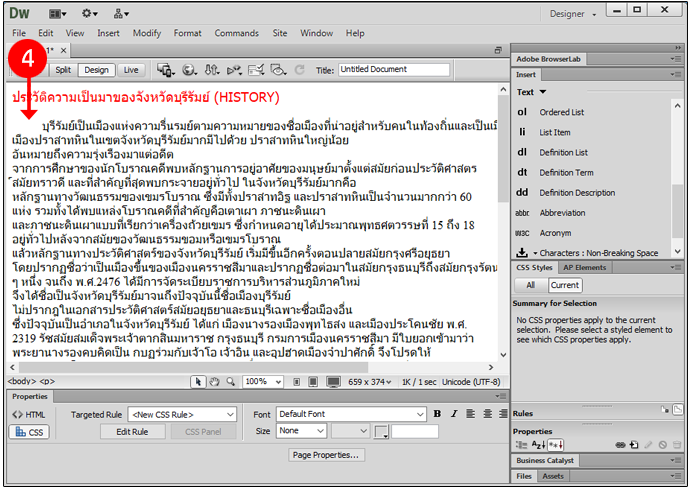
Task: Open the Font dropdown list
Action: [351, 414]
